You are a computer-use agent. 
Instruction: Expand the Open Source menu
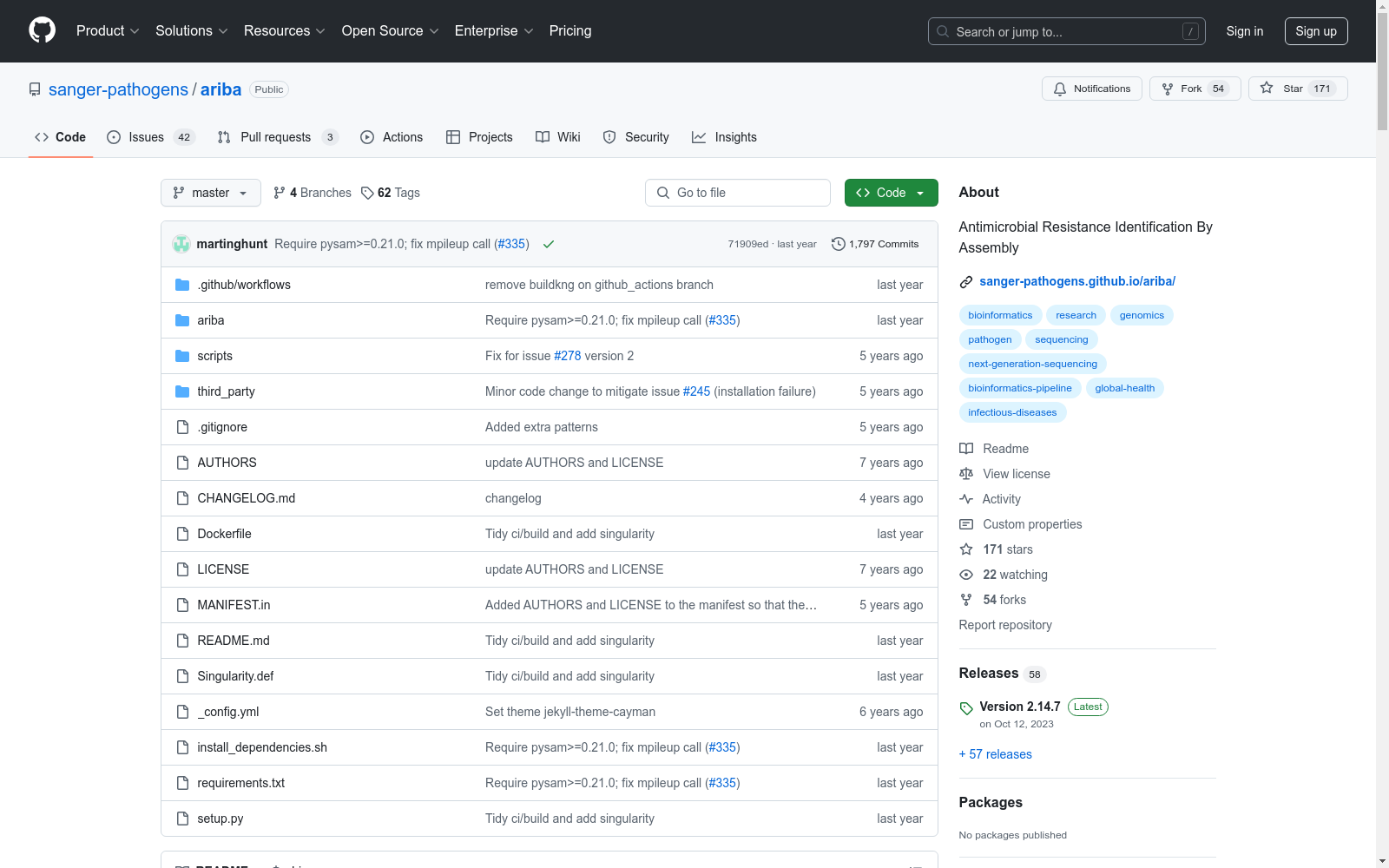point(391,31)
